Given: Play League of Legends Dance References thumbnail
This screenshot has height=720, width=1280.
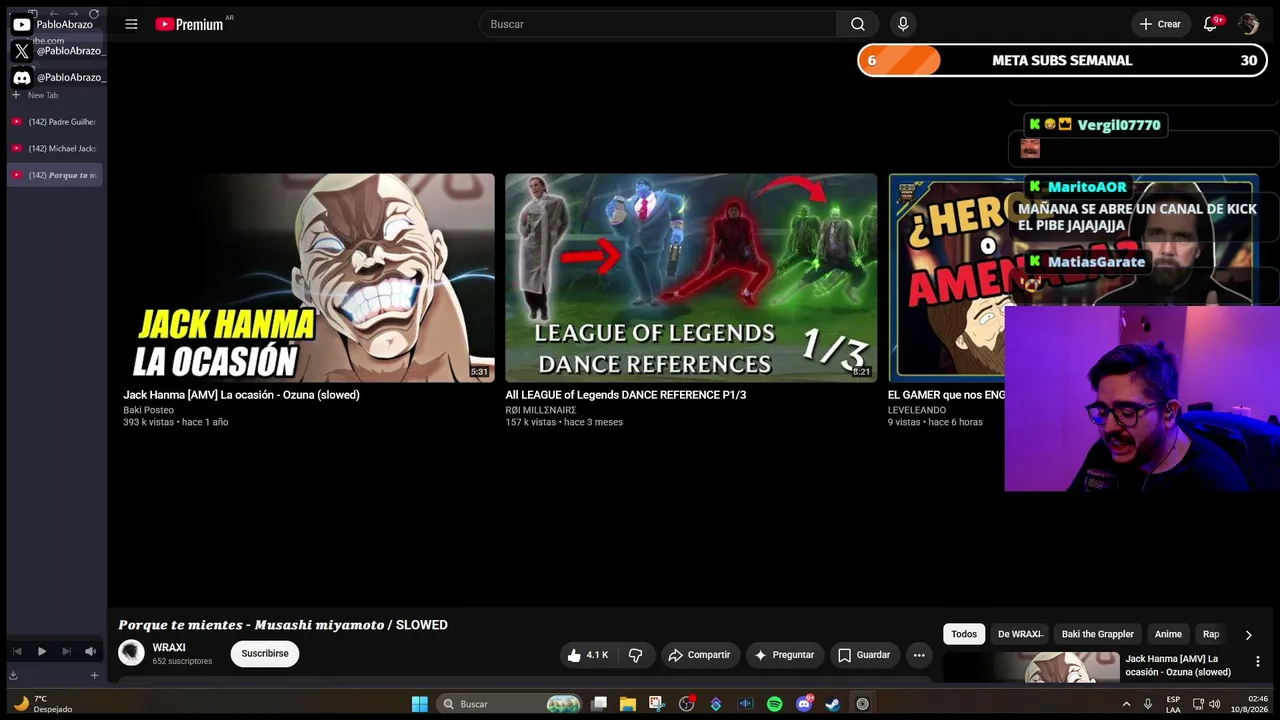Looking at the screenshot, I should pos(691,278).
